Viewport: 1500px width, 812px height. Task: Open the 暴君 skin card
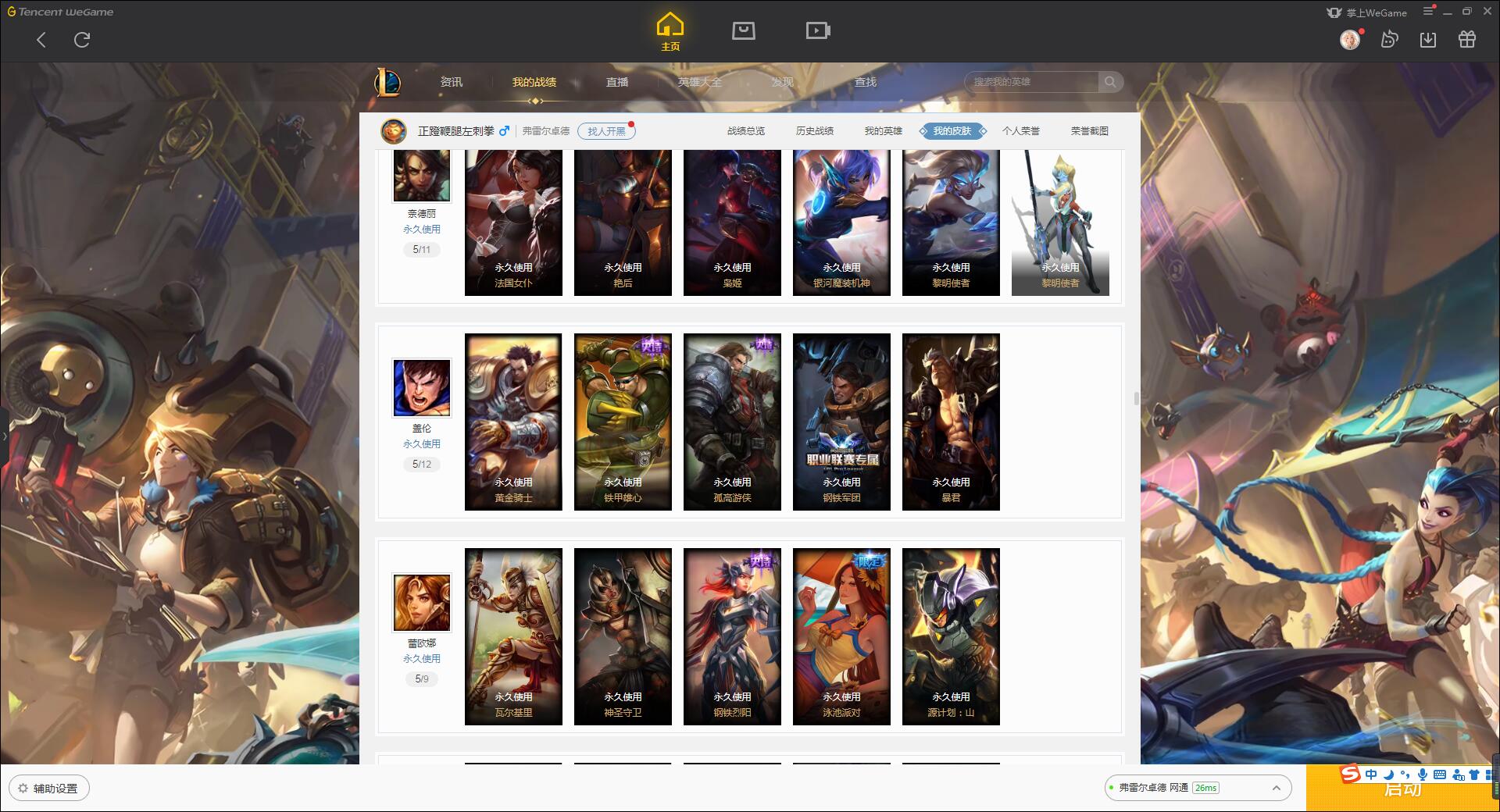pos(951,422)
